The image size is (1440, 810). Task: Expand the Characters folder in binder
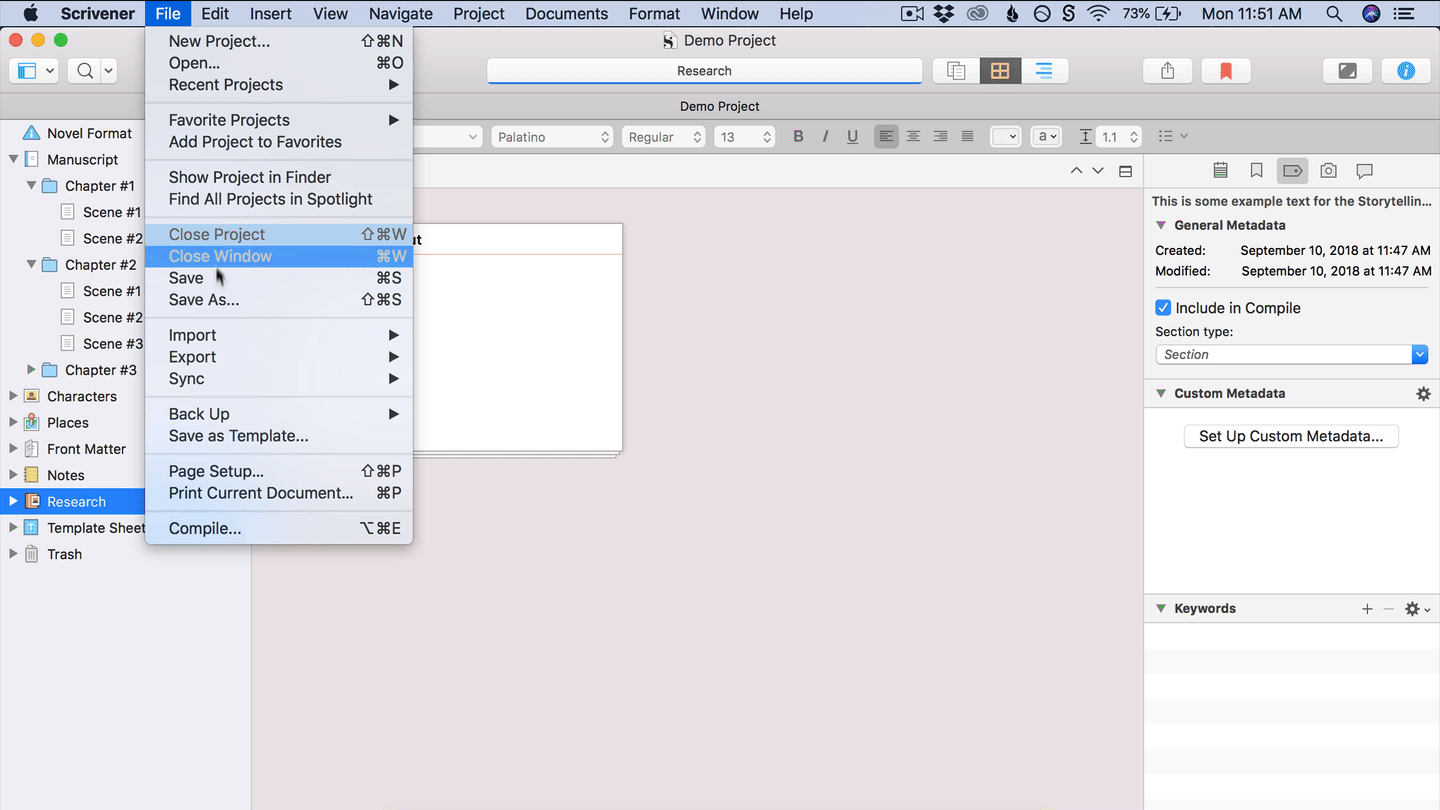[x=14, y=396]
